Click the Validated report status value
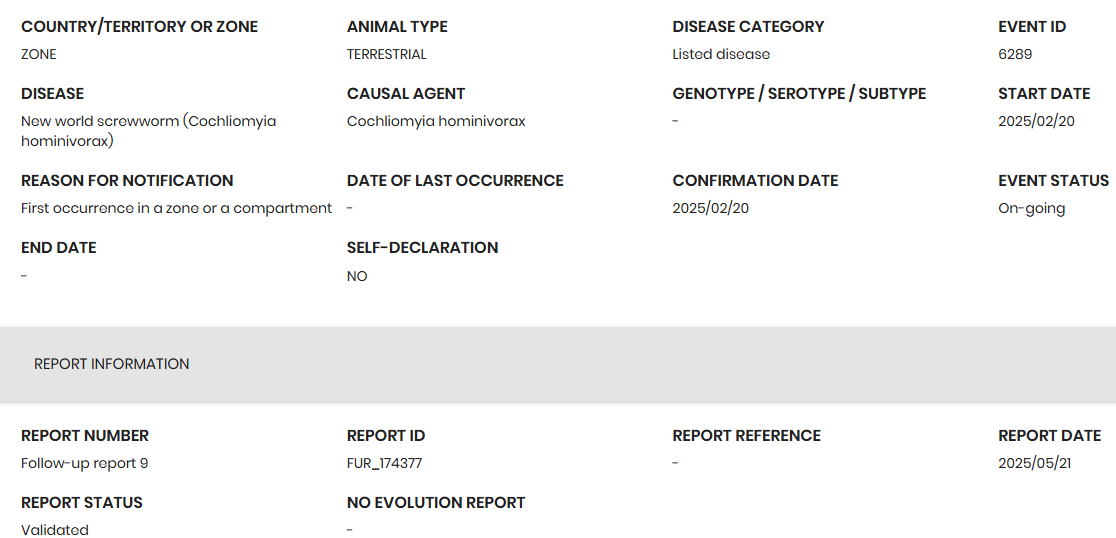Screen dimensions: 1116x538 click(55, 530)
